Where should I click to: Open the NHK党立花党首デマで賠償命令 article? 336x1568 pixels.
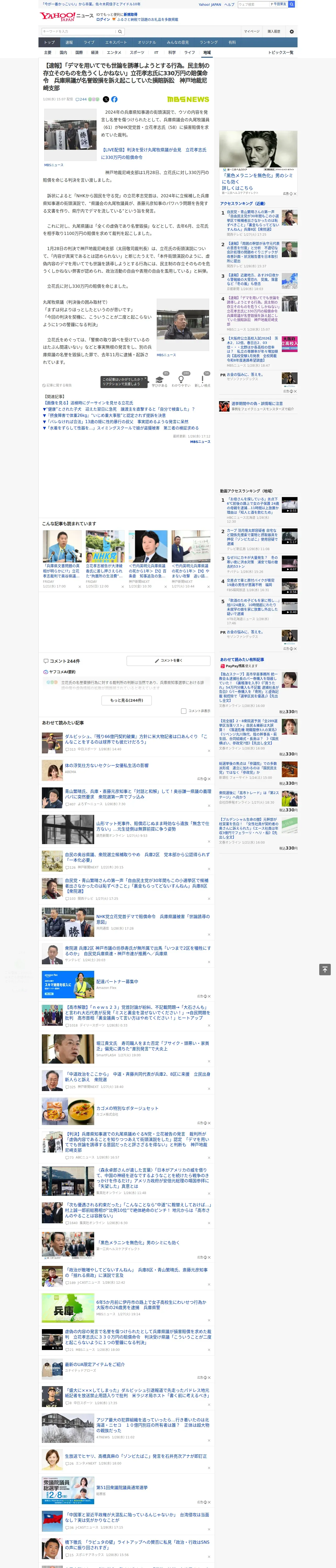(x=153, y=919)
